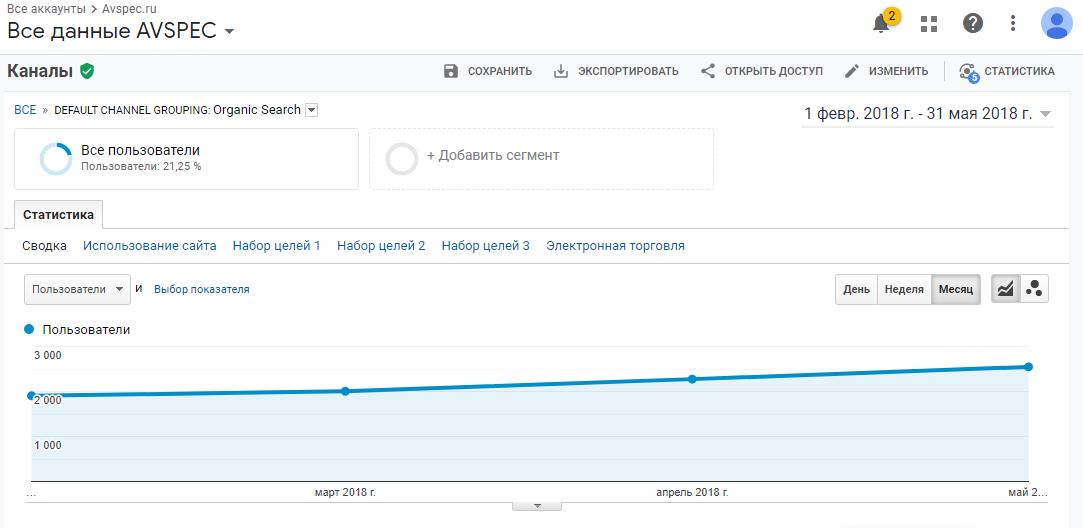Open the Пользователи metric dropdown
1083x528 pixels.
pyautogui.click(x=77, y=289)
